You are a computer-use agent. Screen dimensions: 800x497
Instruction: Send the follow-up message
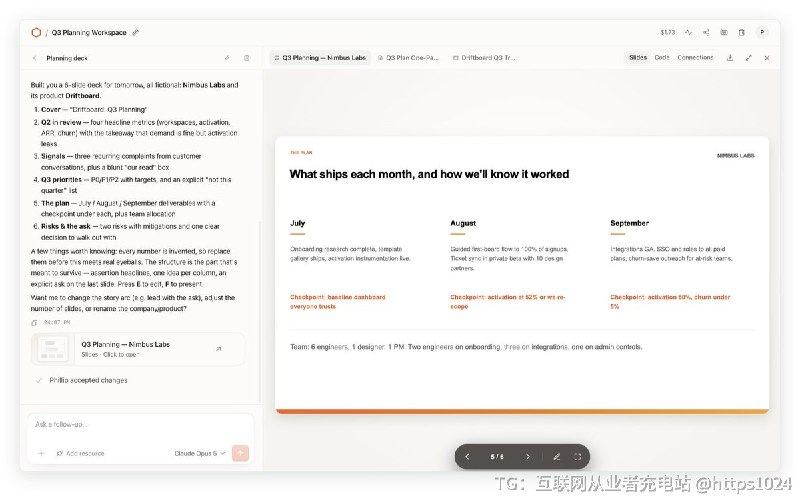pos(240,453)
